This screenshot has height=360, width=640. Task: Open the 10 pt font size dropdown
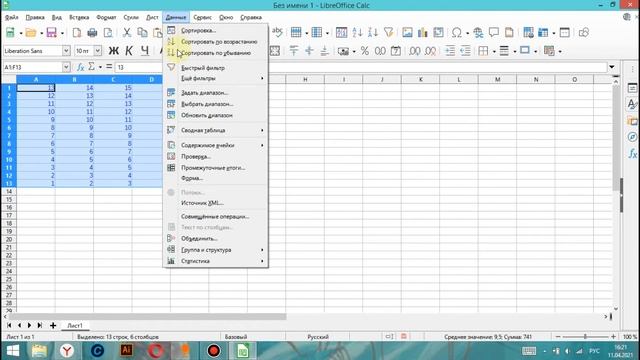click(98, 51)
